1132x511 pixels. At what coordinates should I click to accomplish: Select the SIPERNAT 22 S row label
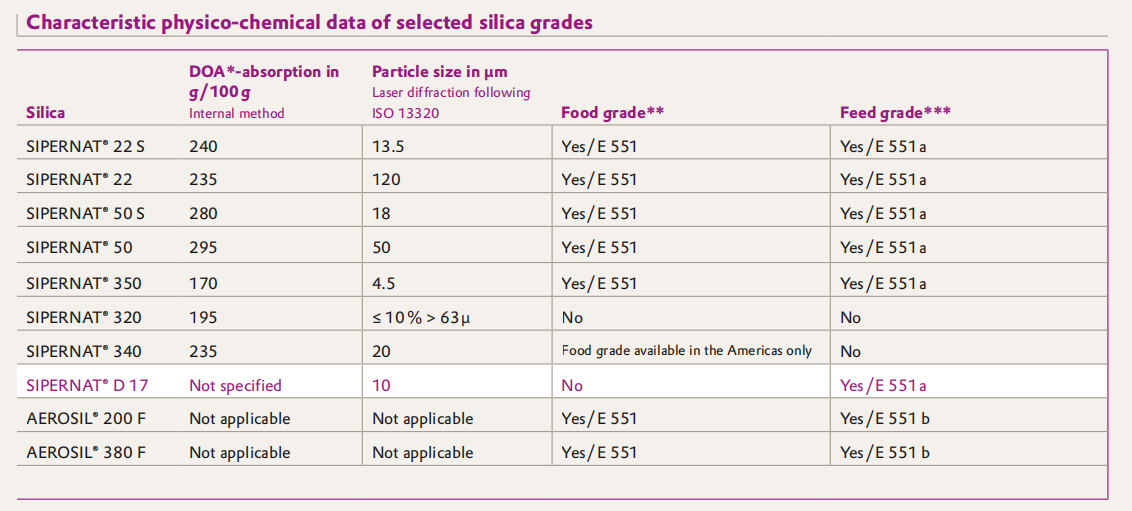(85, 146)
